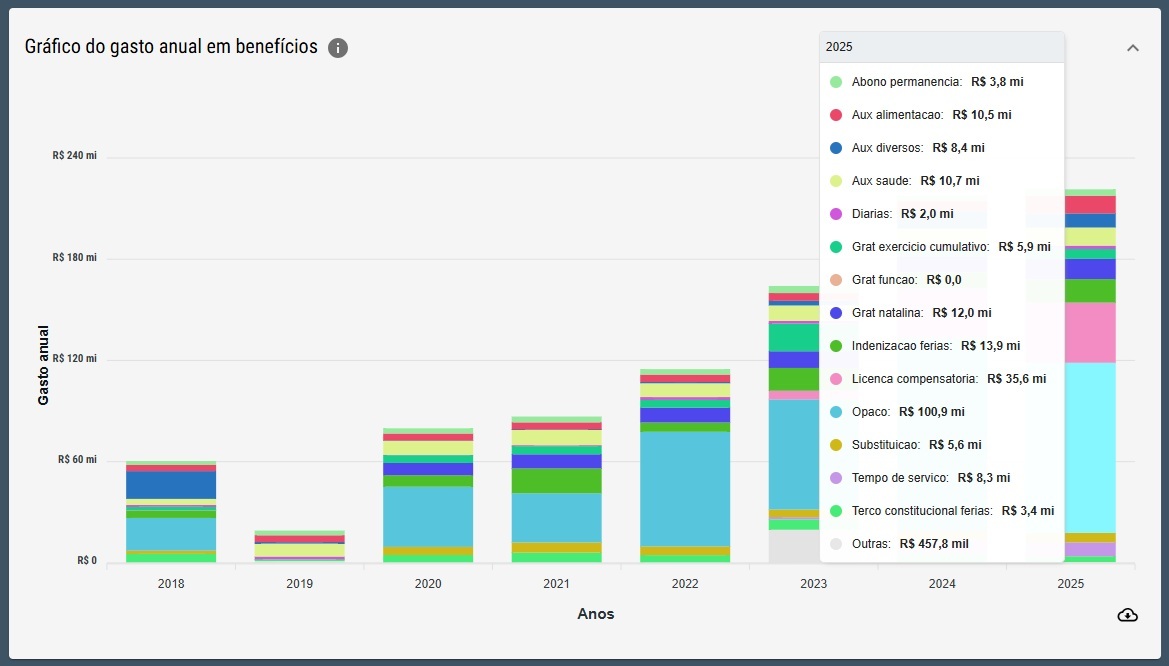Click the info icon beside chart title
Viewport: 1169px width, 666px height.
(338, 48)
